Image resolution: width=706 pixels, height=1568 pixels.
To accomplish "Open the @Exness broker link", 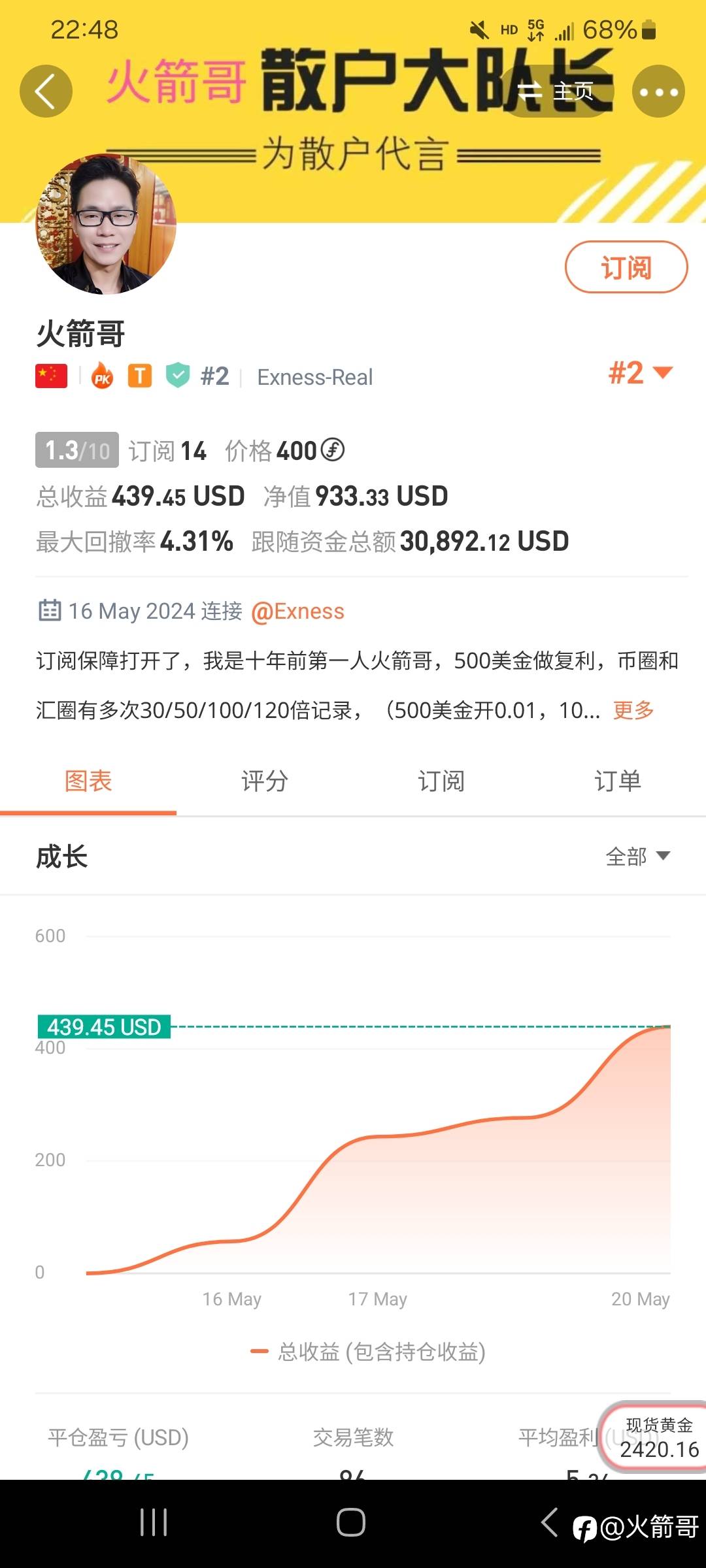I will [297, 612].
